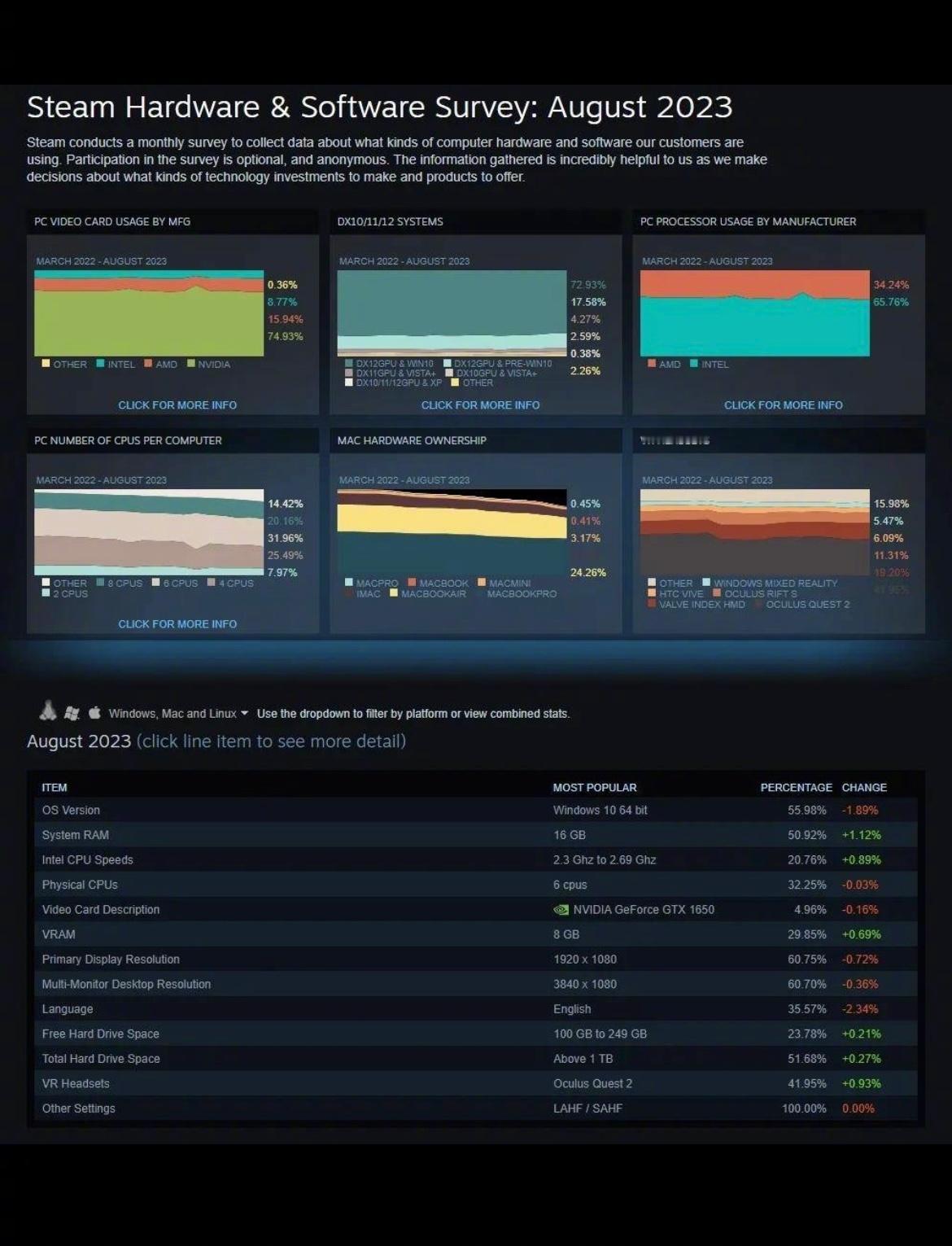
Task: Click the 24.26% Mac hardware value
Action: (x=588, y=573)
